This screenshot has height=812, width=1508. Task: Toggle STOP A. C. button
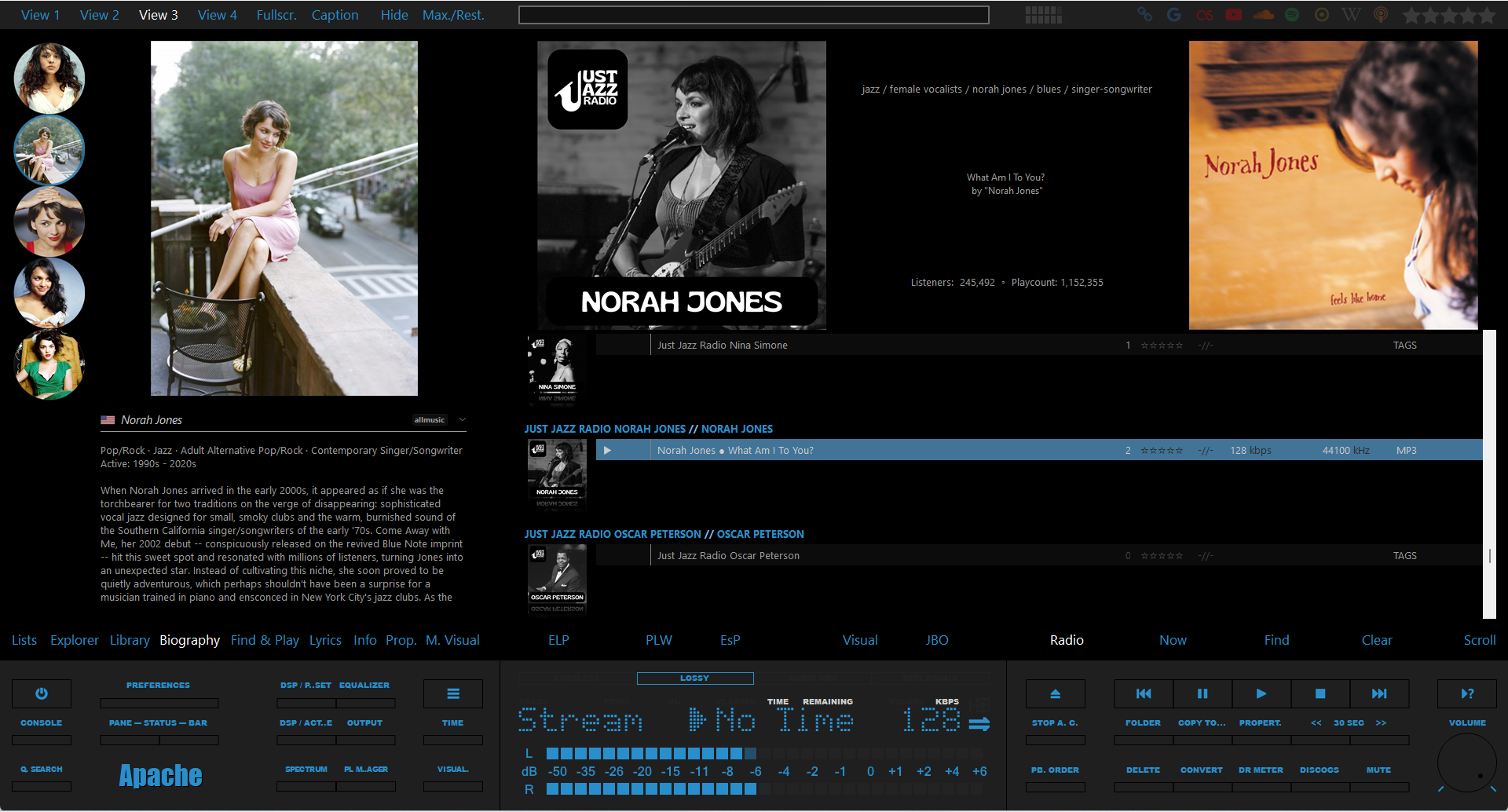pyautogui.click(x=1055, y=722)
